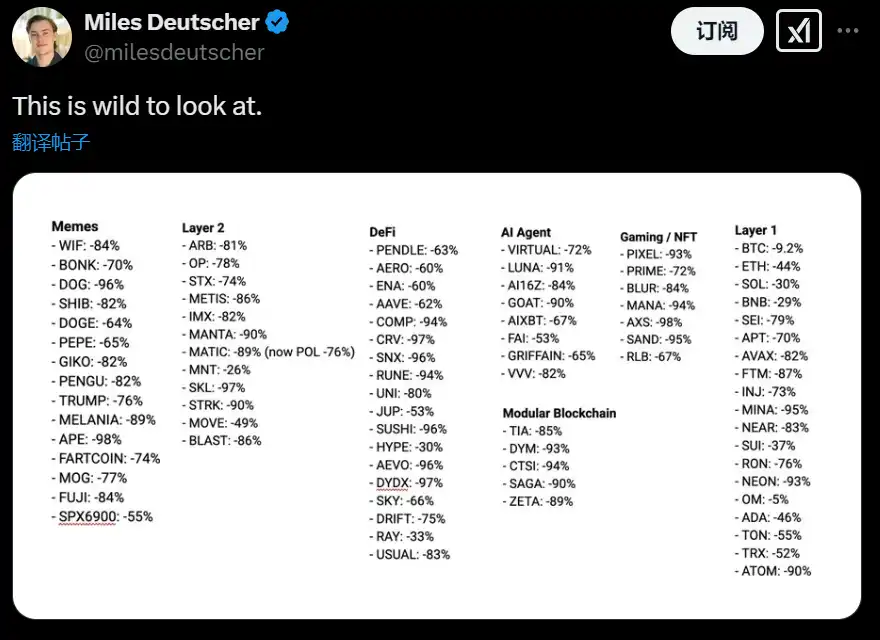Click the blue verified badge
880x640 pixels.
point(277,23)
